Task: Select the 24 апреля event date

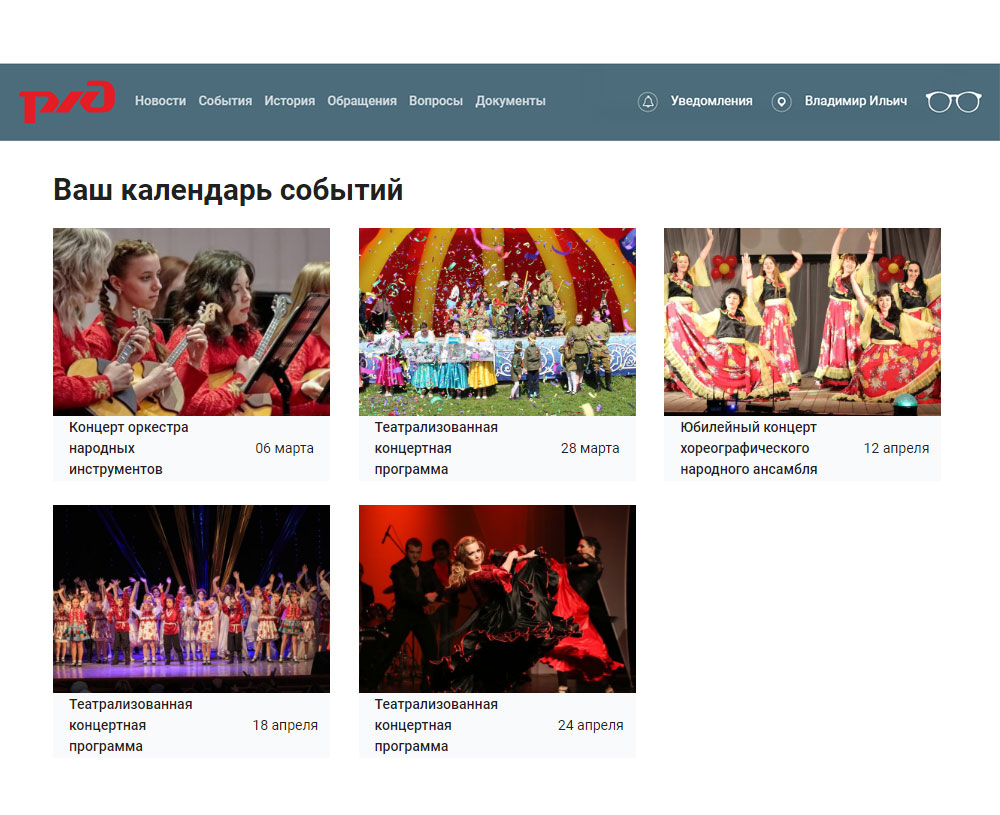Action: tap(590, 725)
